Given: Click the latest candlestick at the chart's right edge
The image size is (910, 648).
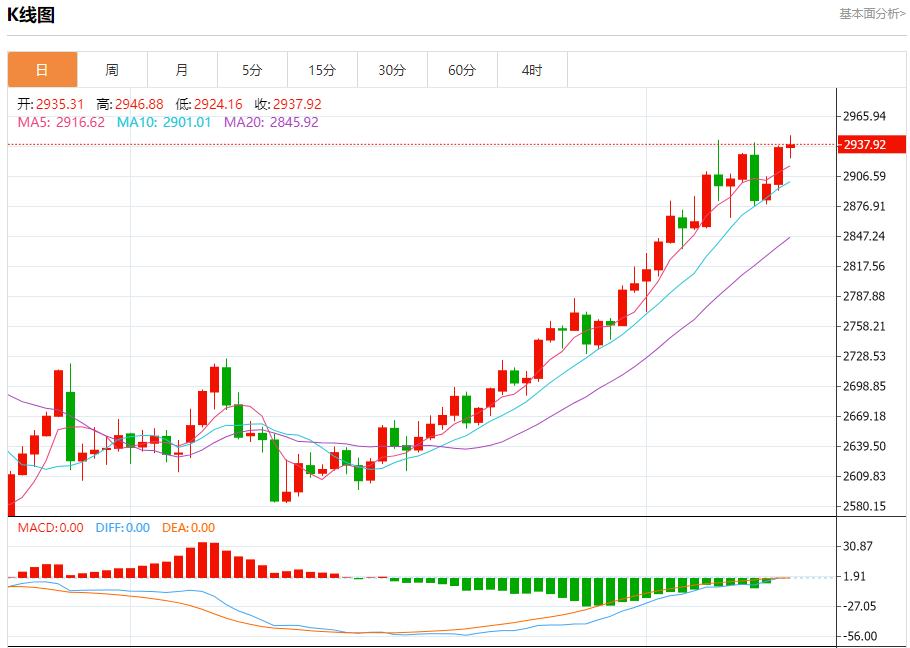Looking at the screenshot, I should coord(790,146).
